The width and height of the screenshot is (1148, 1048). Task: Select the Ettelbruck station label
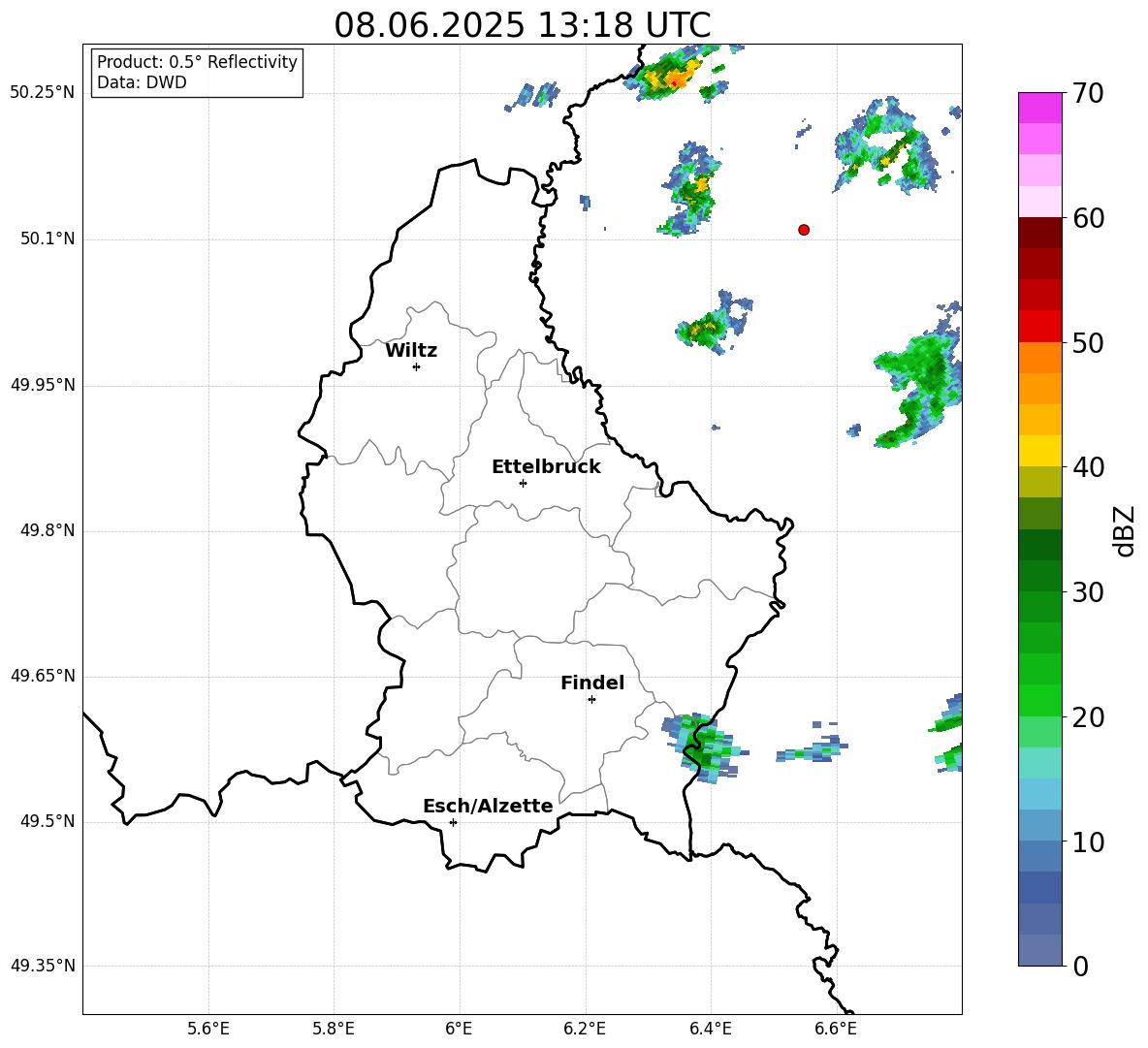[546, 467]
